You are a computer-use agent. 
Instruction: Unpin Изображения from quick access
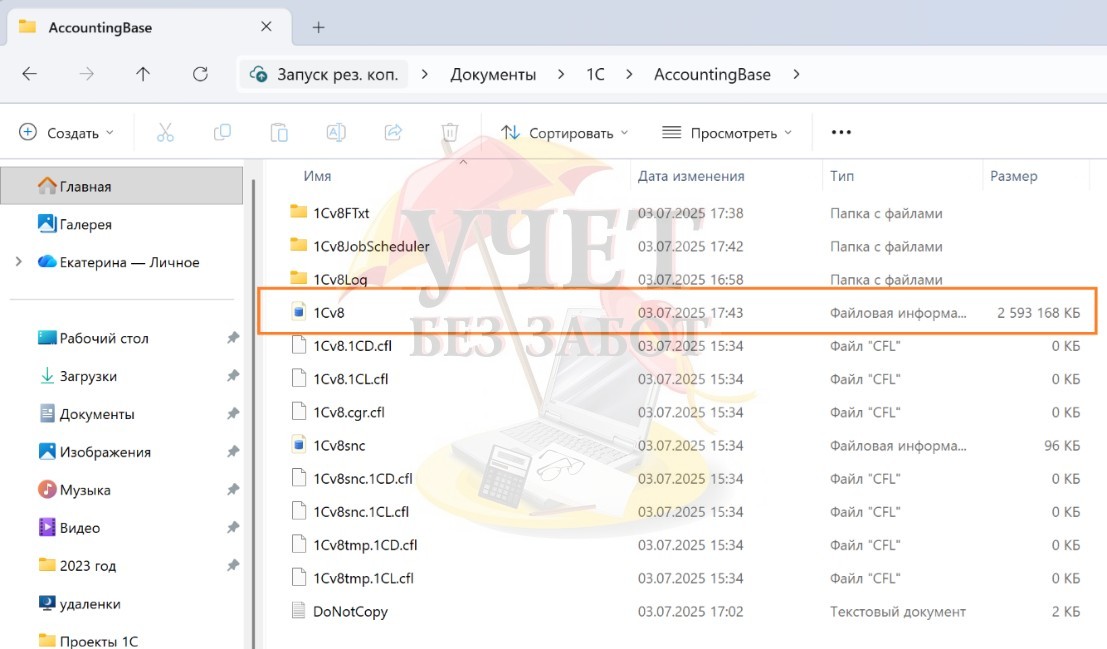(233, 452)
